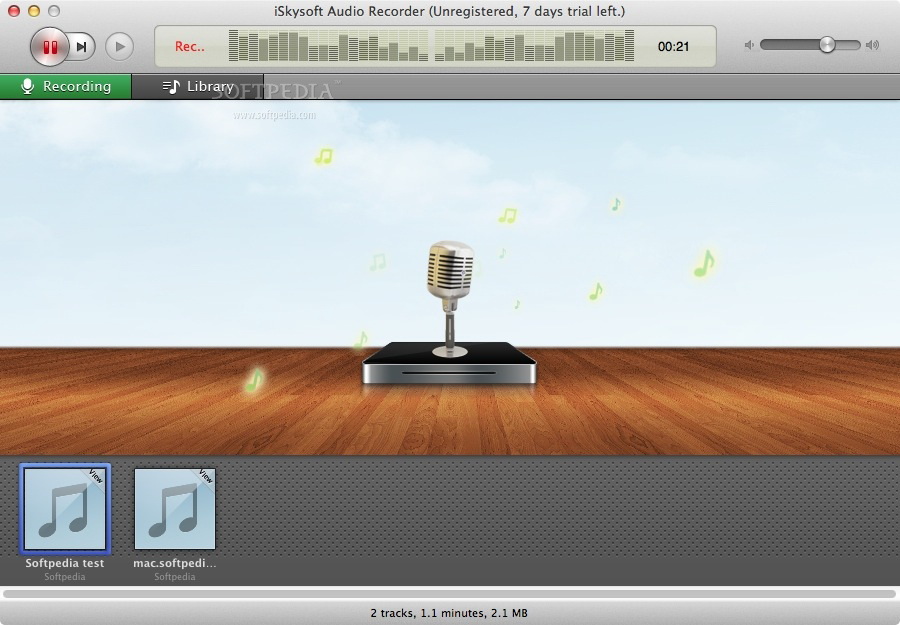The image size is (900, 625).
Task: Click the playlist note icon on Library tab
Action: 171,86
